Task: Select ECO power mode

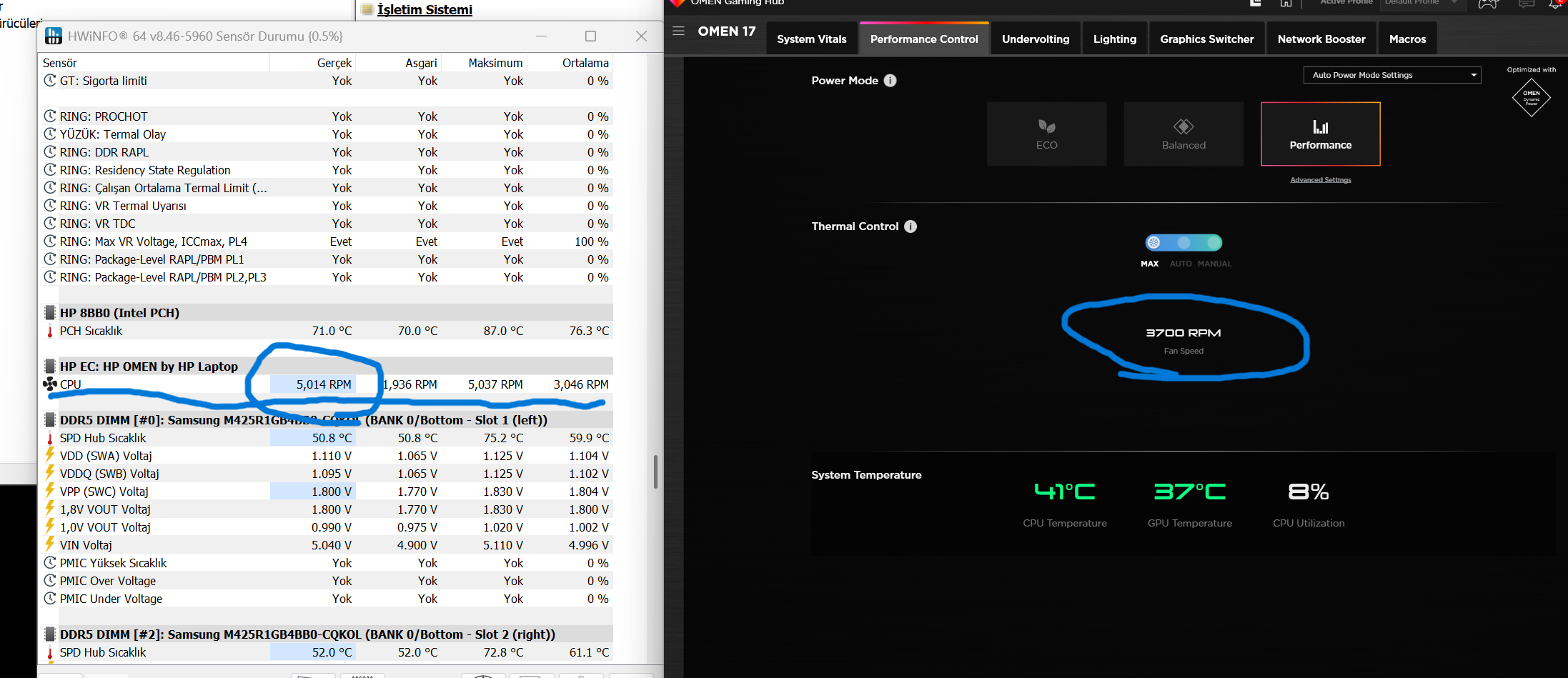Action: pyautogui.click(x=1046, y=134)
